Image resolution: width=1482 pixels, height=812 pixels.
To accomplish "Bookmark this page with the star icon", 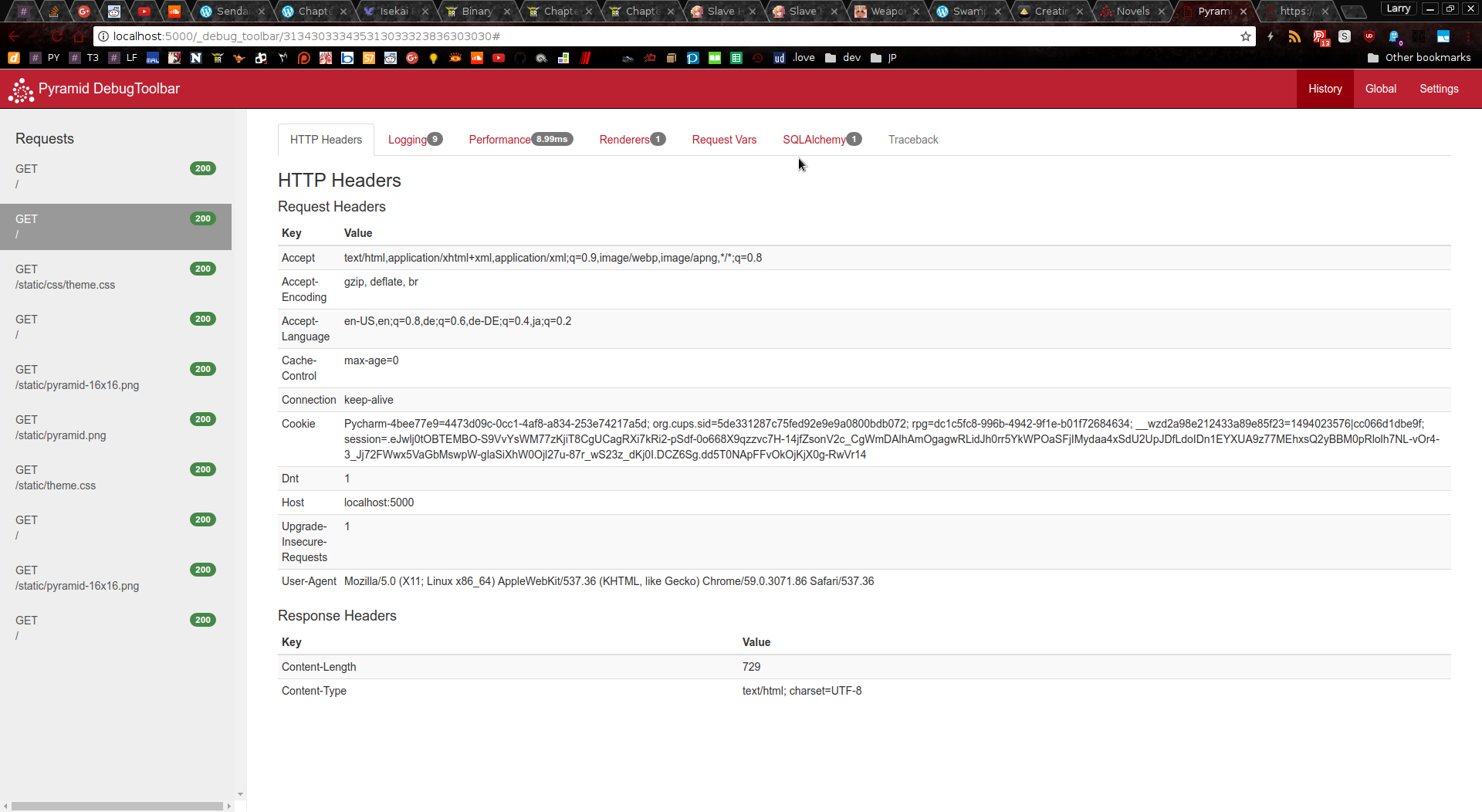I will (x=1245, y=36).
